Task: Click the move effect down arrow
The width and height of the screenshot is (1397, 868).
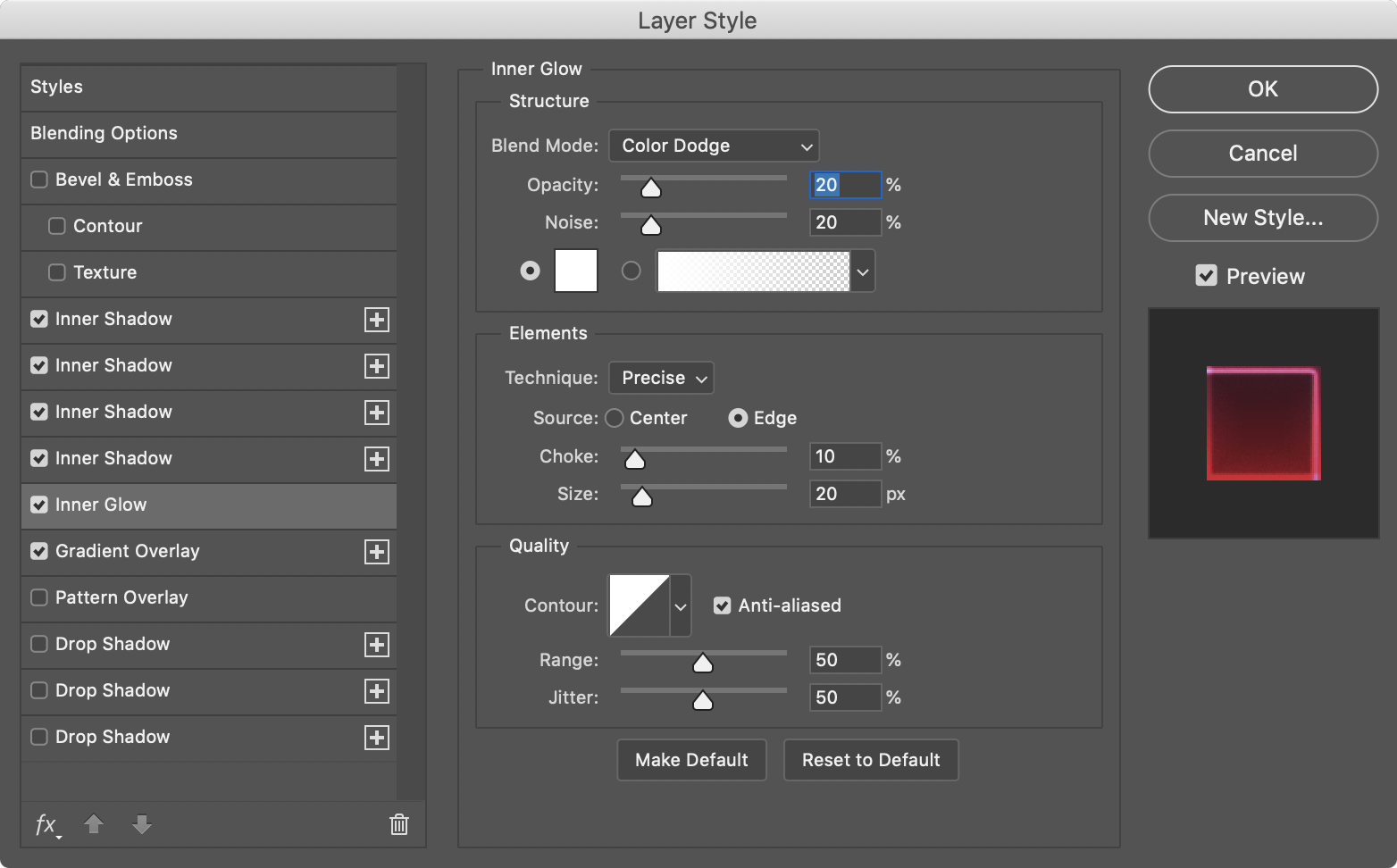Action: tap(141, 824)
